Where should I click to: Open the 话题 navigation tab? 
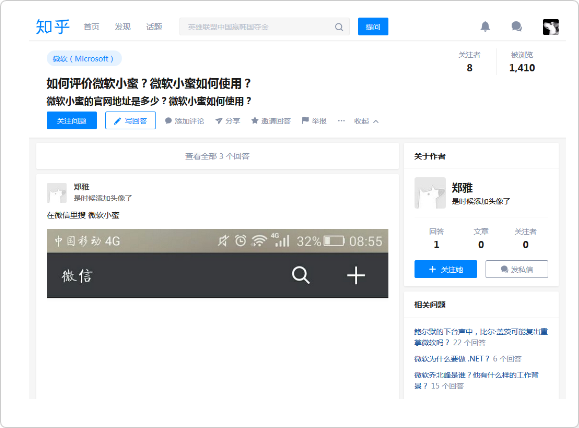point(154,27)
